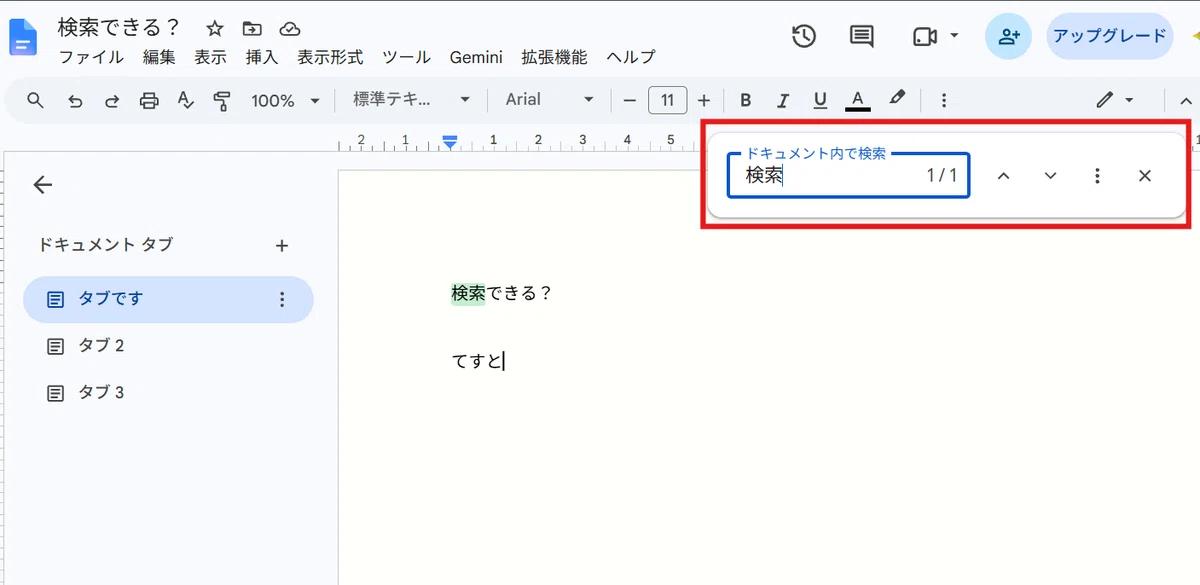Open version history clock icon
This screenshot has width=1200, height=585.
click(x=804, y=37)
